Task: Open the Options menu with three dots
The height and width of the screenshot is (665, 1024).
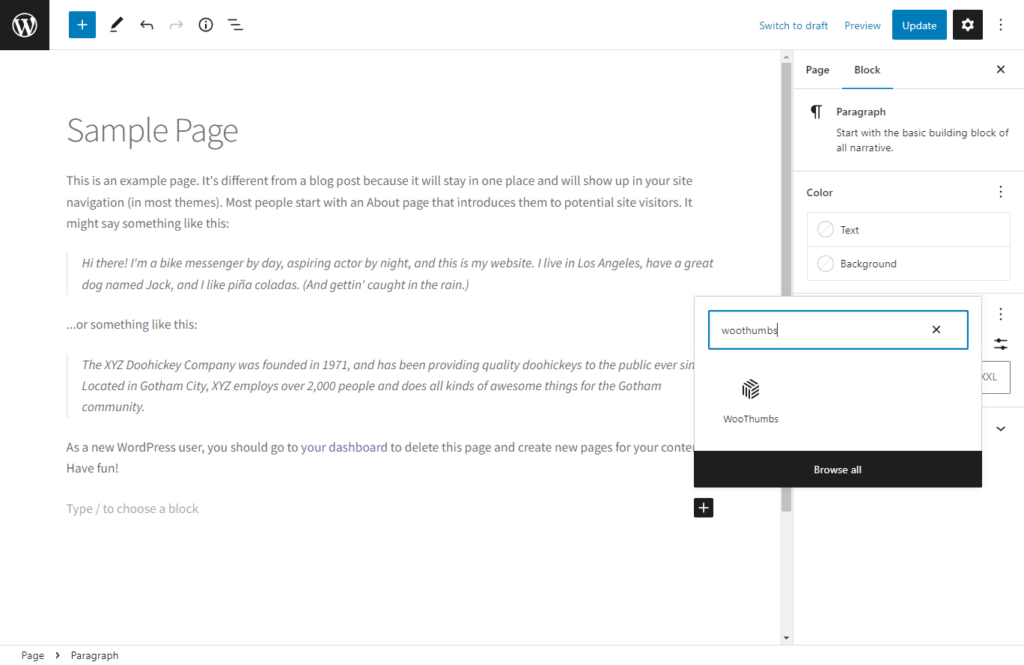Action: (1000, 24)
